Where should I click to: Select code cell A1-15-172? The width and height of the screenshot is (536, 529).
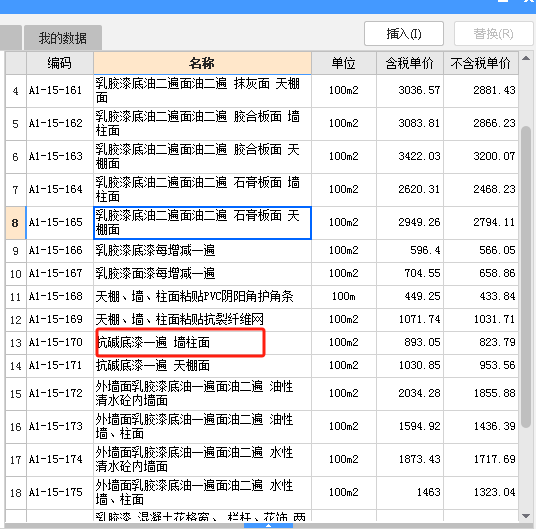[x=60, y=394]
